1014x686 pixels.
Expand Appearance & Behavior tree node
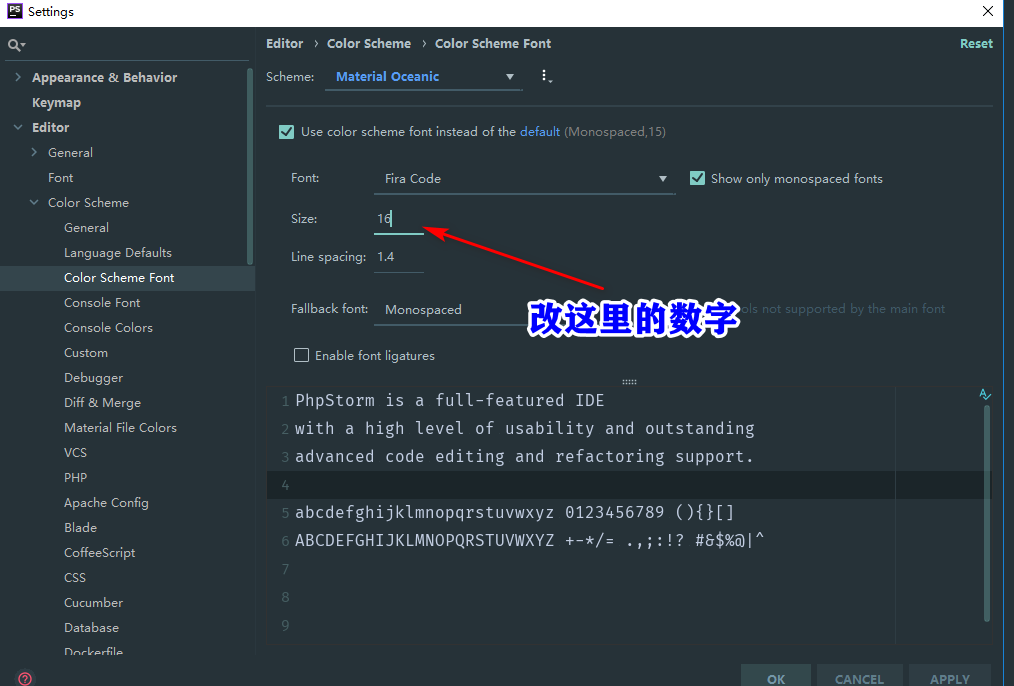18,77
